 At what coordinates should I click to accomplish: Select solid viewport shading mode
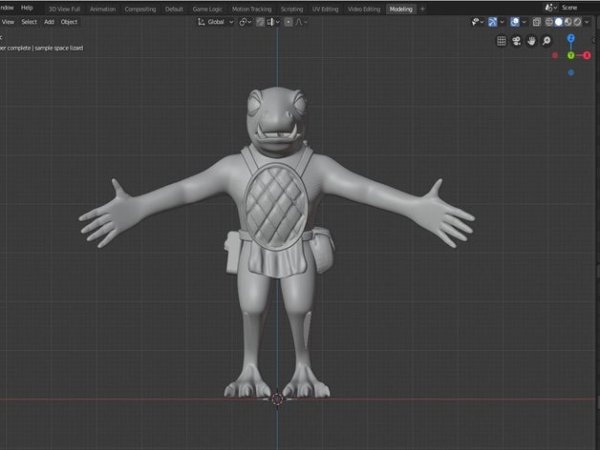(559, 21)
